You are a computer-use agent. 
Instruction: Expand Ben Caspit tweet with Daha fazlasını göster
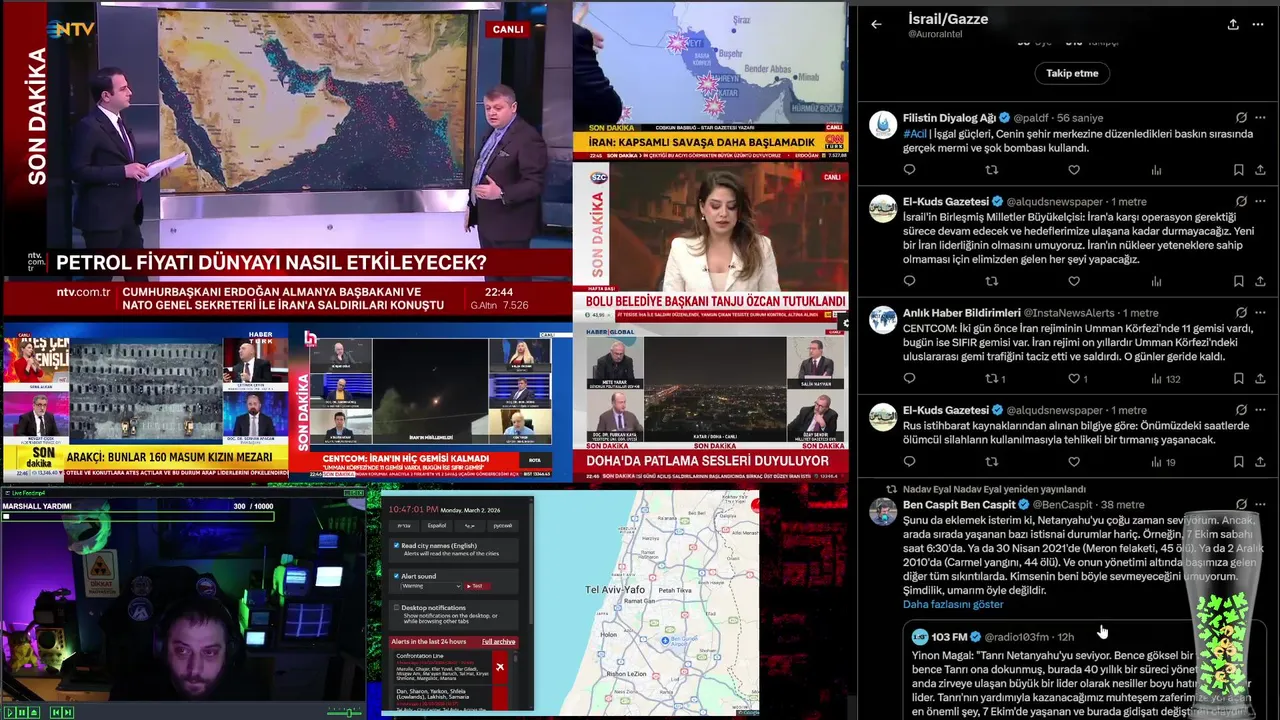[x=953, y=604]
